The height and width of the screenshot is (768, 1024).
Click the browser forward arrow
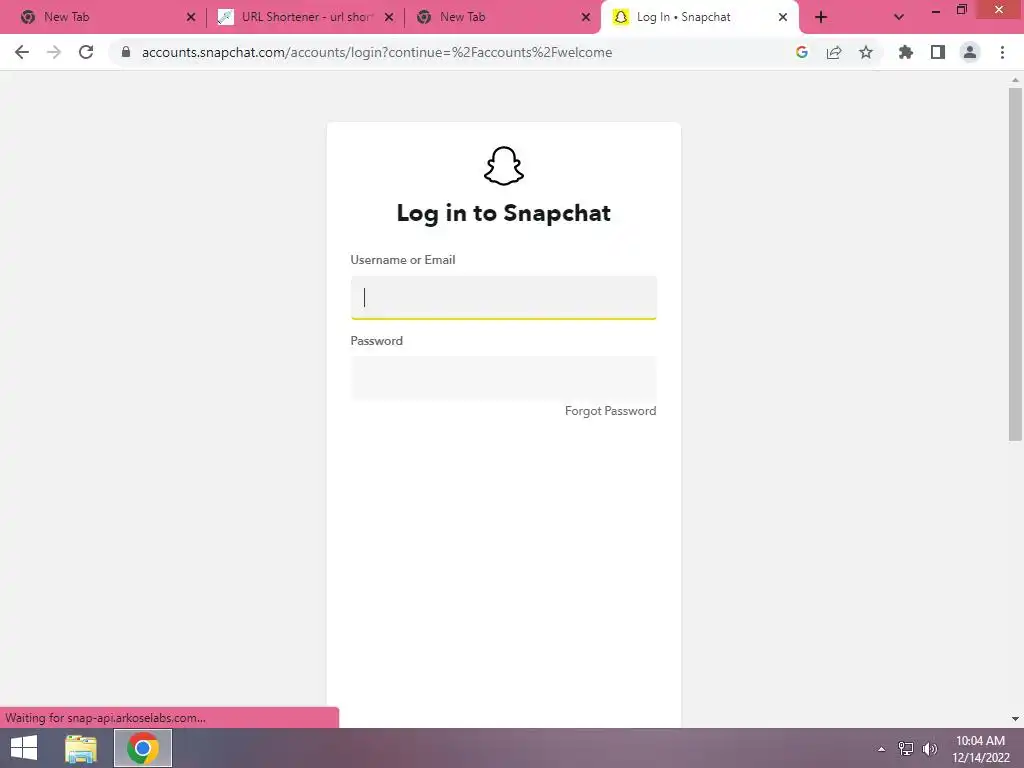tap(54, 52)
